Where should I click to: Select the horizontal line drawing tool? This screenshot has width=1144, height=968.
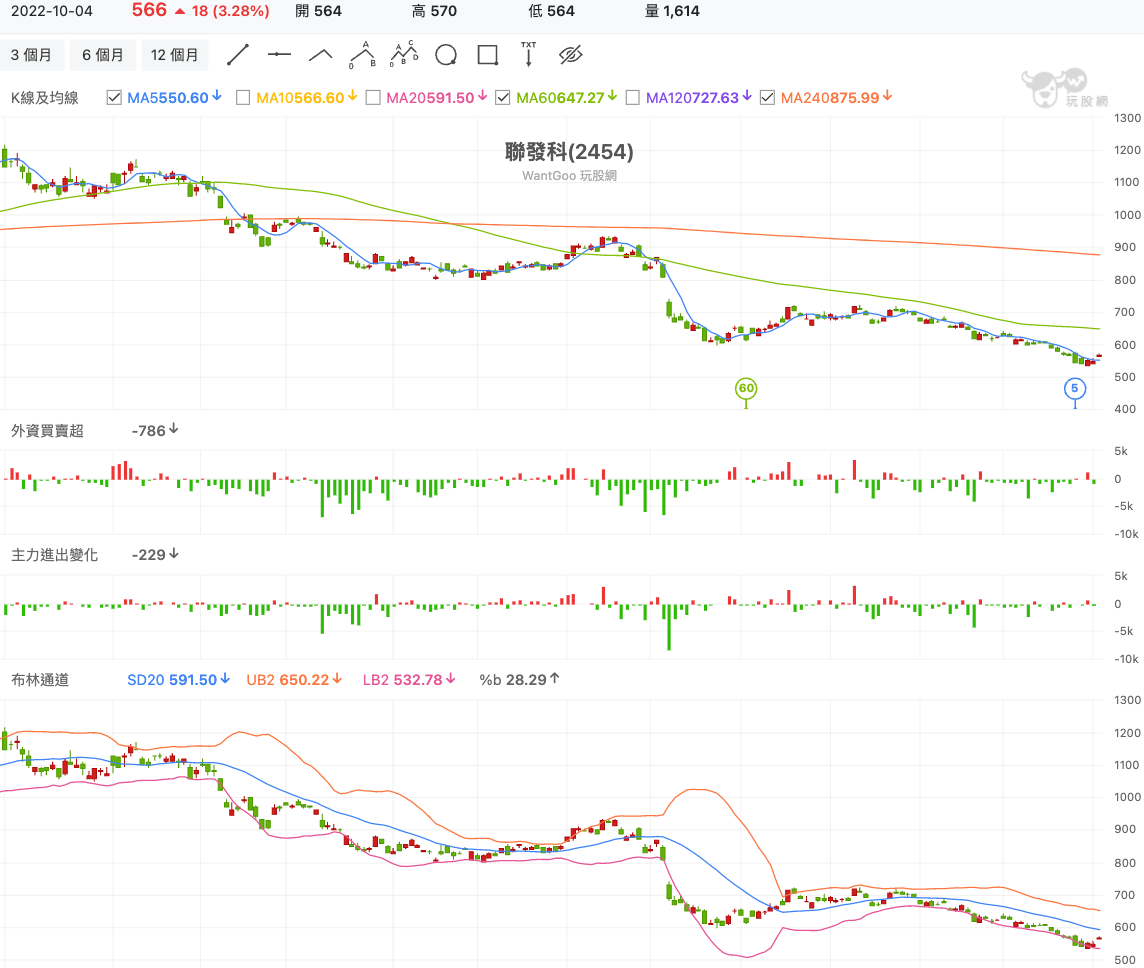click(x=279, y=55)
